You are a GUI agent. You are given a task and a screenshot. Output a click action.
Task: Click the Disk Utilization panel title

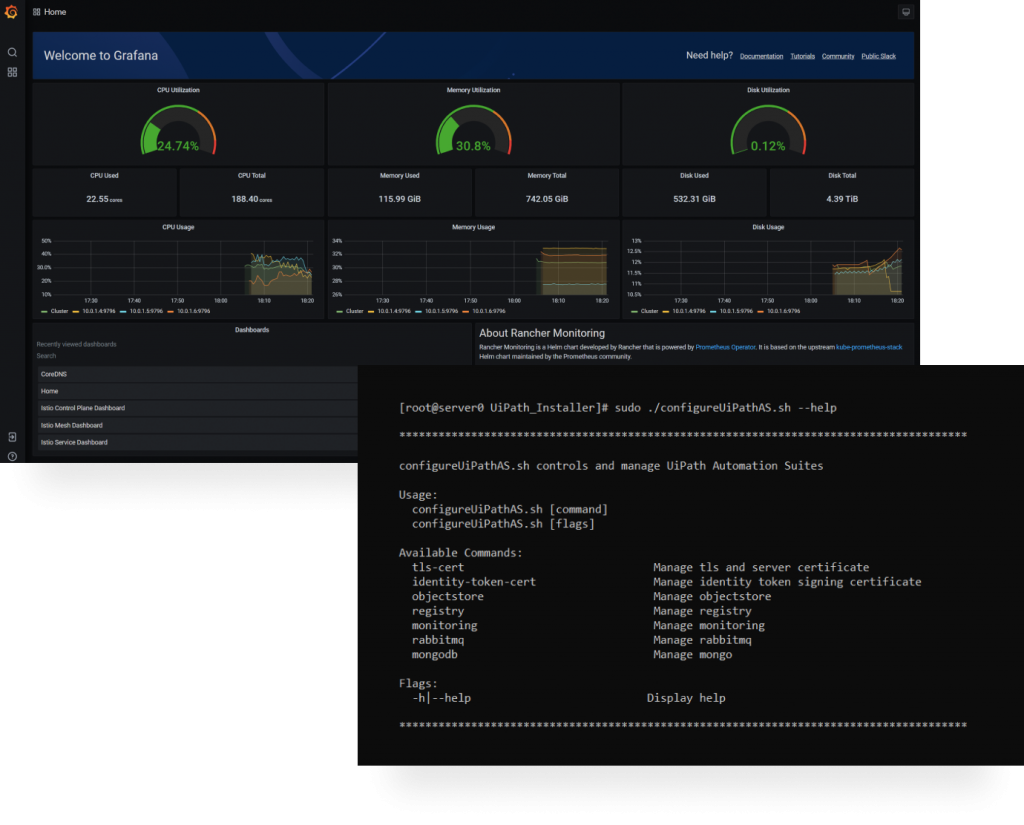tap(768, 90)
